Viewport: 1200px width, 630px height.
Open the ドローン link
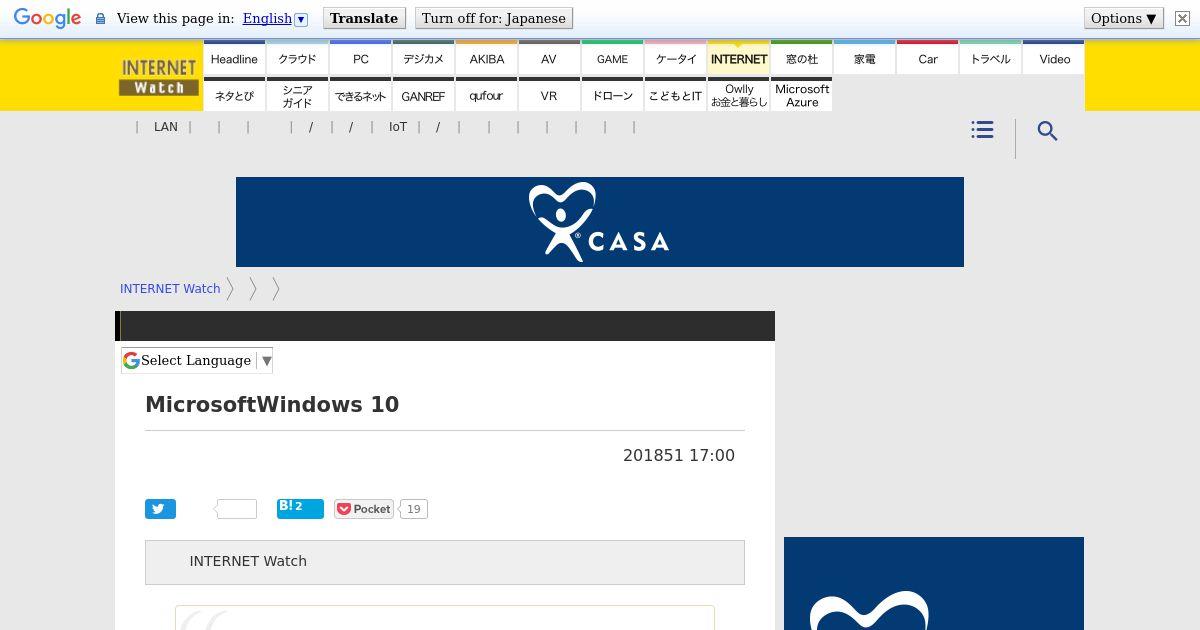coord(612,95)
